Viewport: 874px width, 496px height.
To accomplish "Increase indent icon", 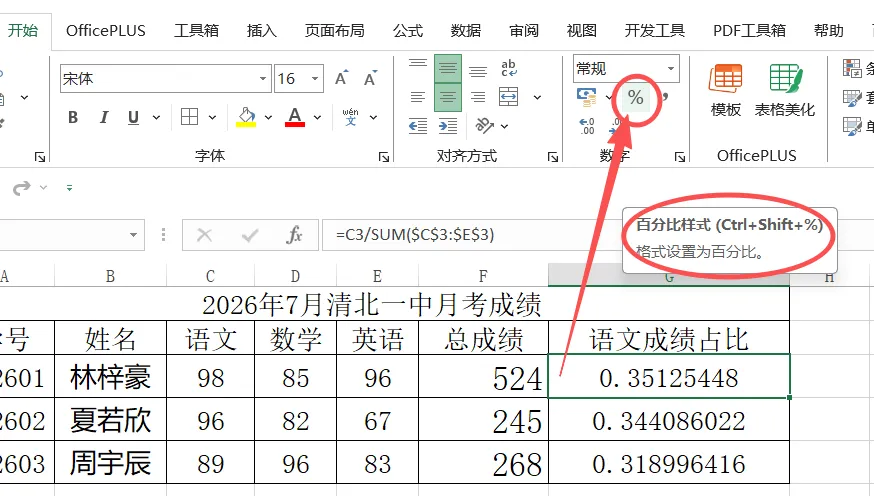I will (x=448, y=126).
